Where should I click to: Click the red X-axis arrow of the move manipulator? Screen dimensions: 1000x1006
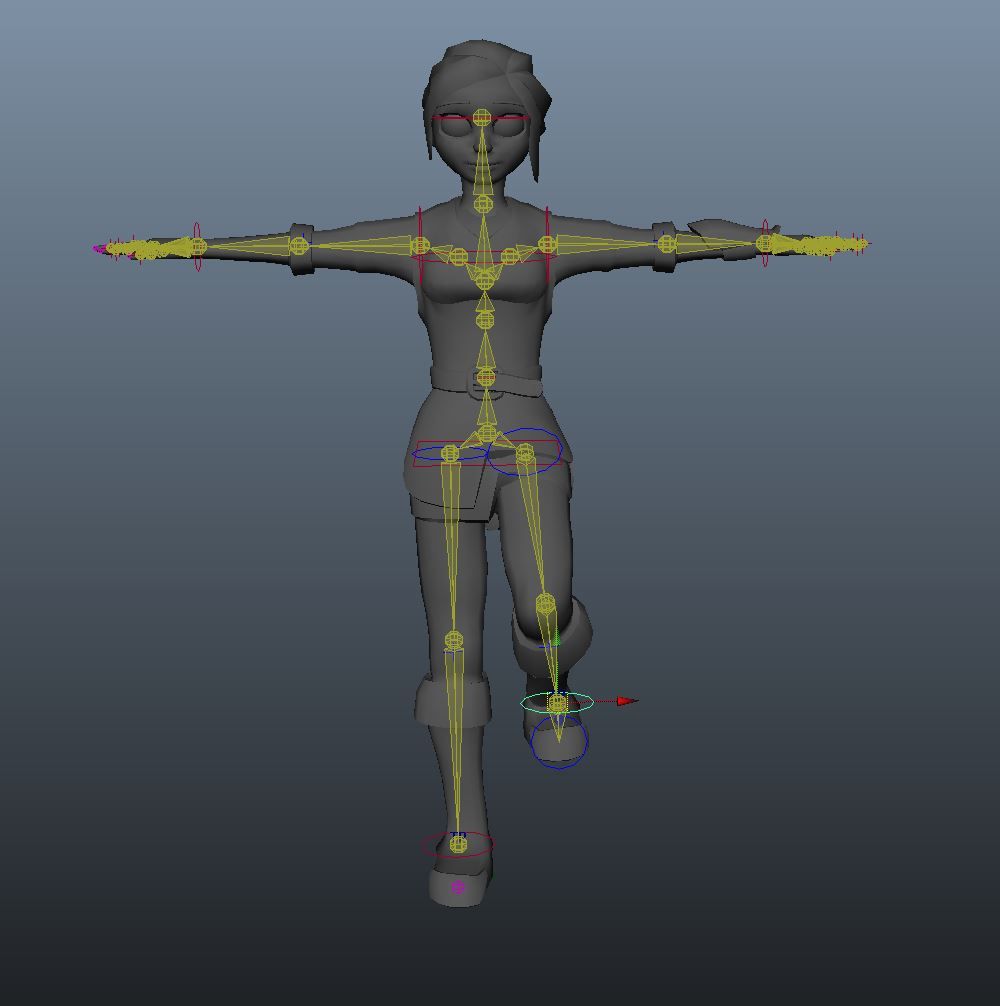pos(626,701)
